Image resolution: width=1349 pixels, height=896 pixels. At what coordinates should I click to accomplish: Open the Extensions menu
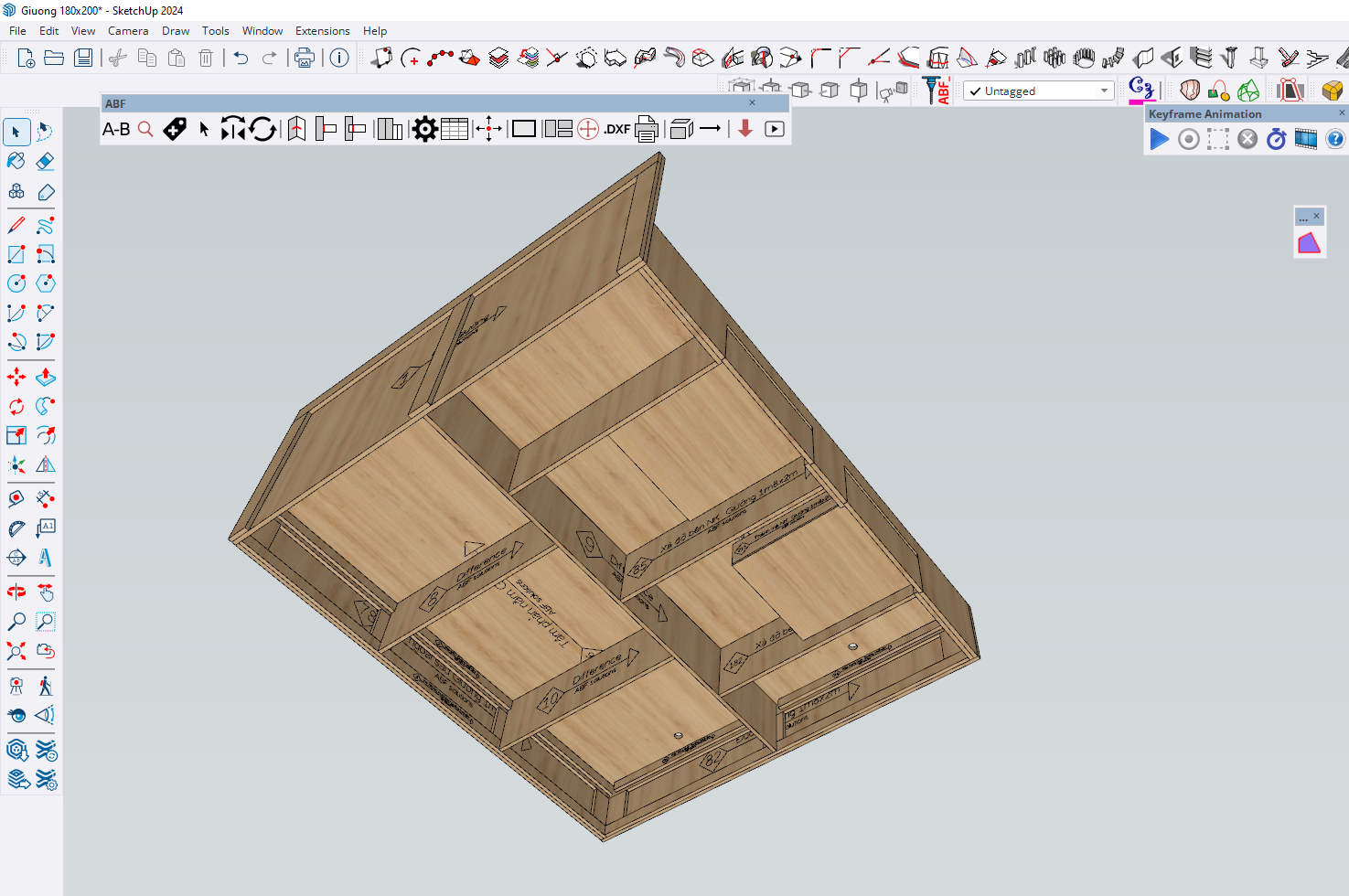tap(322, 30)
